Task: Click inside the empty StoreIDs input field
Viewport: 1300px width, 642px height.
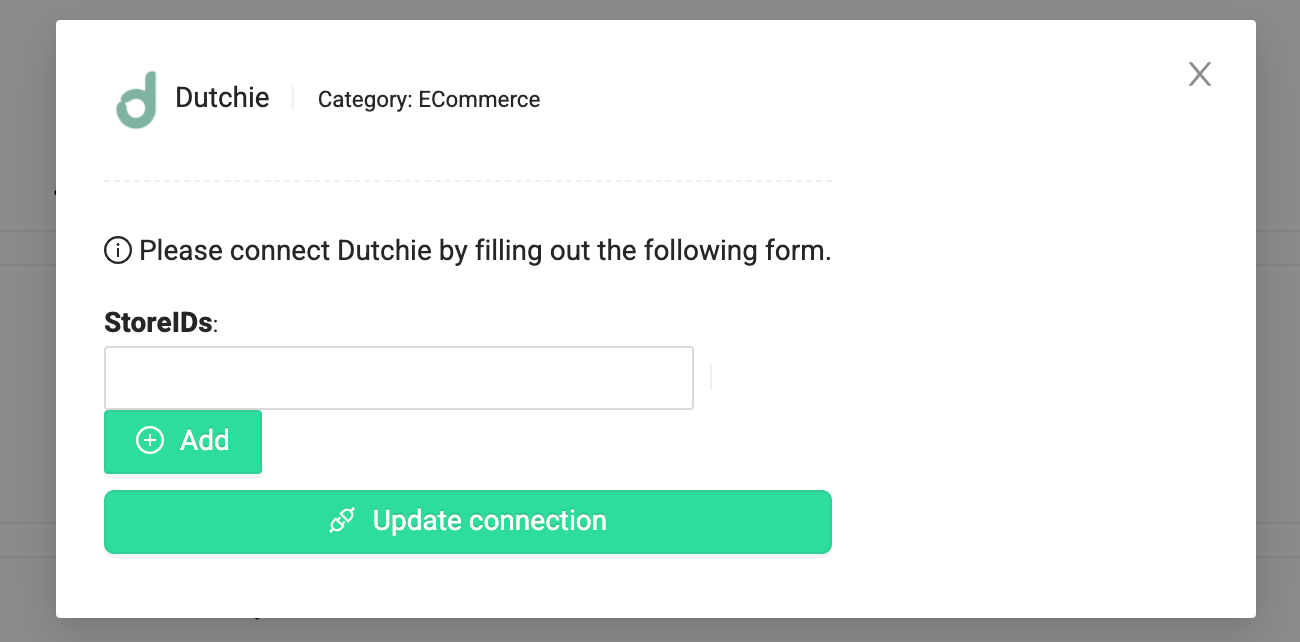Action: 399,377
